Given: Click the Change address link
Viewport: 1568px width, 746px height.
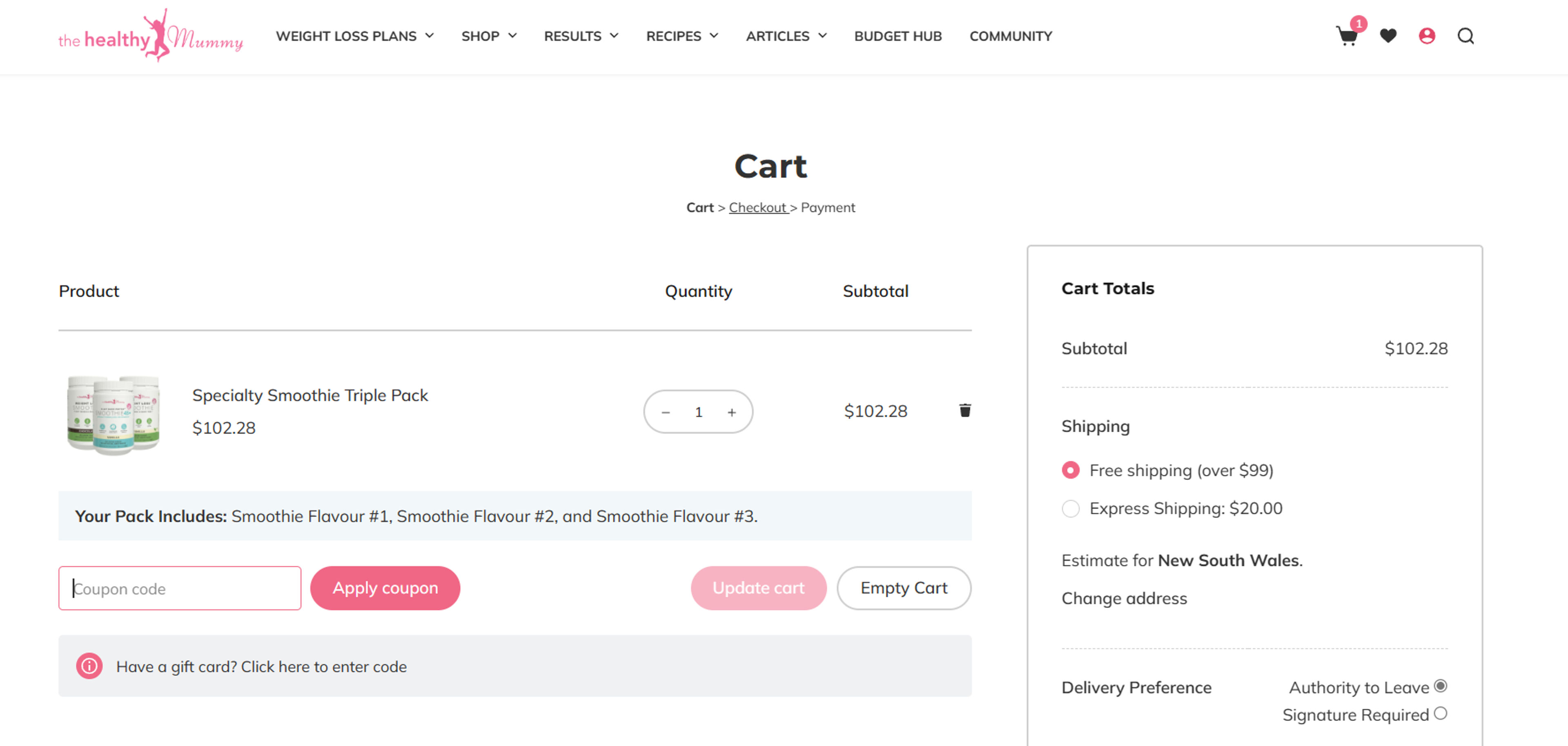Looking at the screenshot, I should (x=1124, y=598).
